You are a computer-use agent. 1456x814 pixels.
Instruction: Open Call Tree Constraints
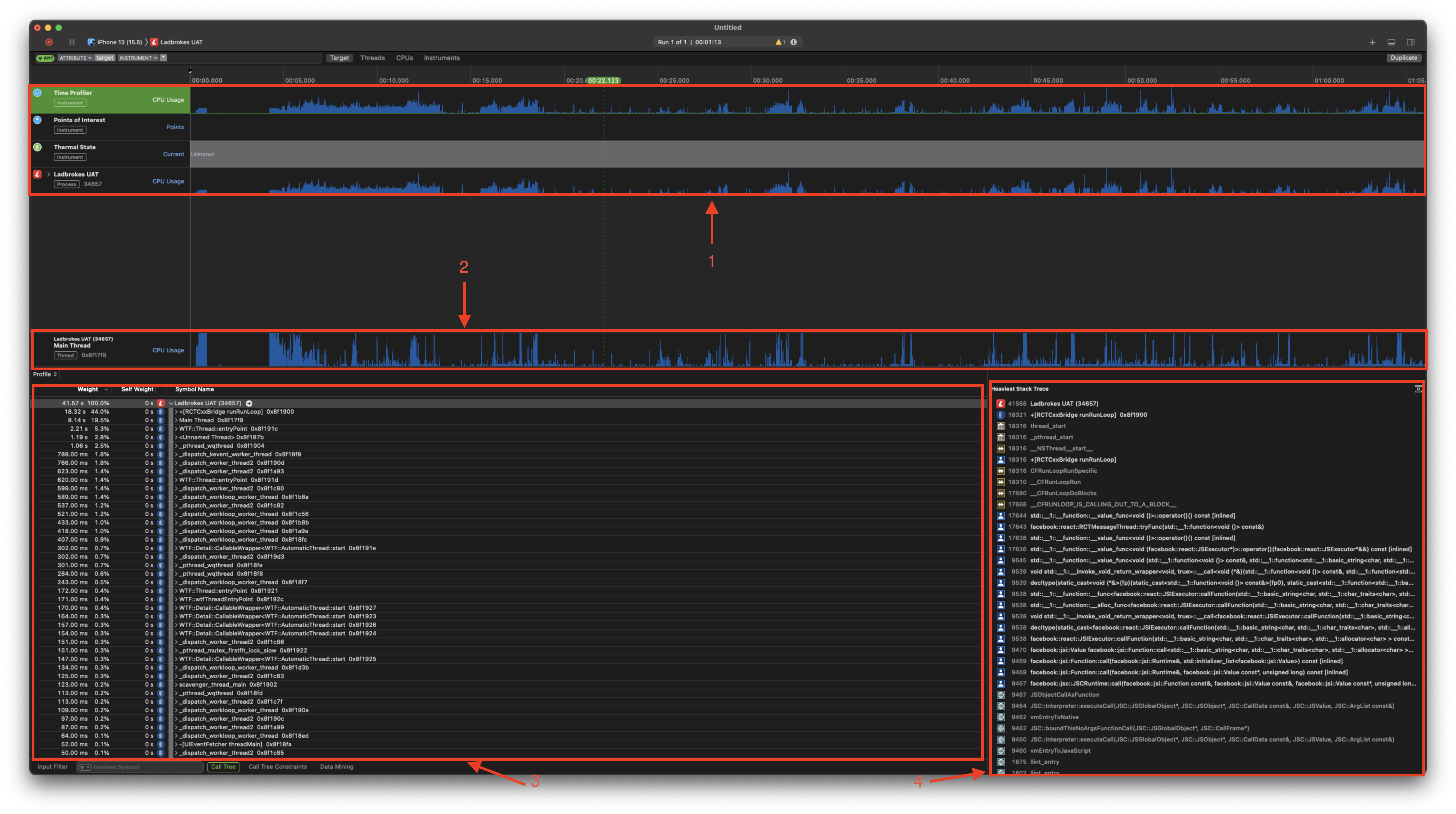point(278,767)
